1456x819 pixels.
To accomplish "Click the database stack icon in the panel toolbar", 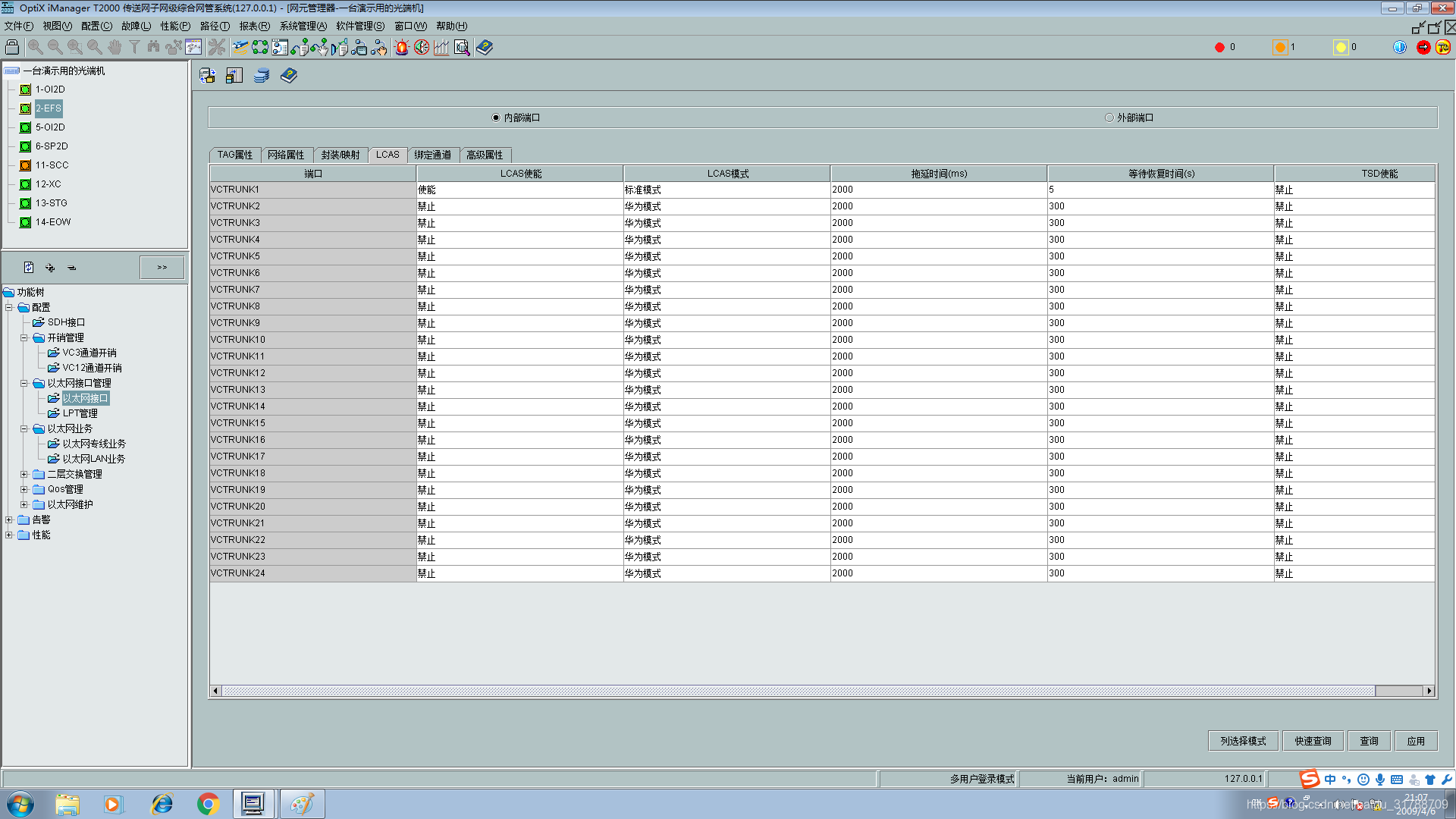I will click(x=262, y=76).
